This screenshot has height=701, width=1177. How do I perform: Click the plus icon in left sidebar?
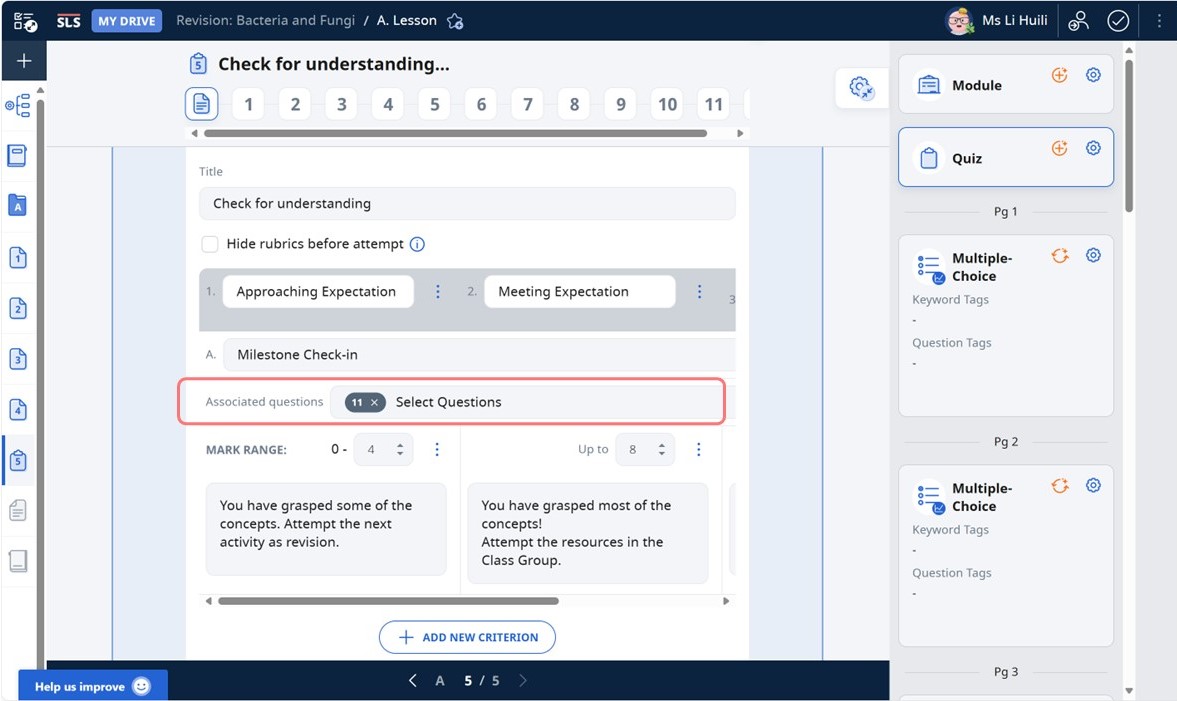pyautogui.click(x=24, y=61)
